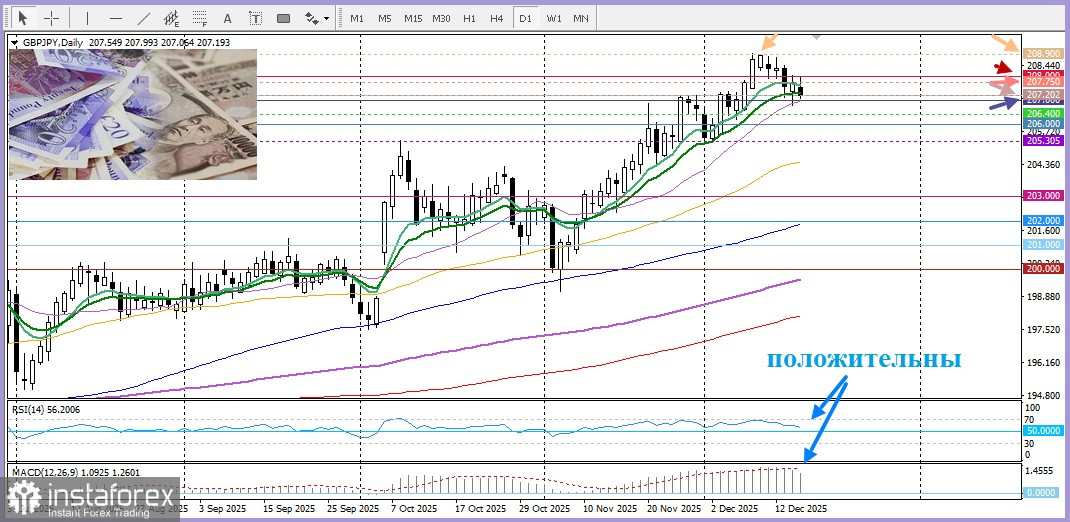The width and height of the screenshot is (1070, 522).
Task: Select the 207.202 current price label
Action: pos(1042,94)
